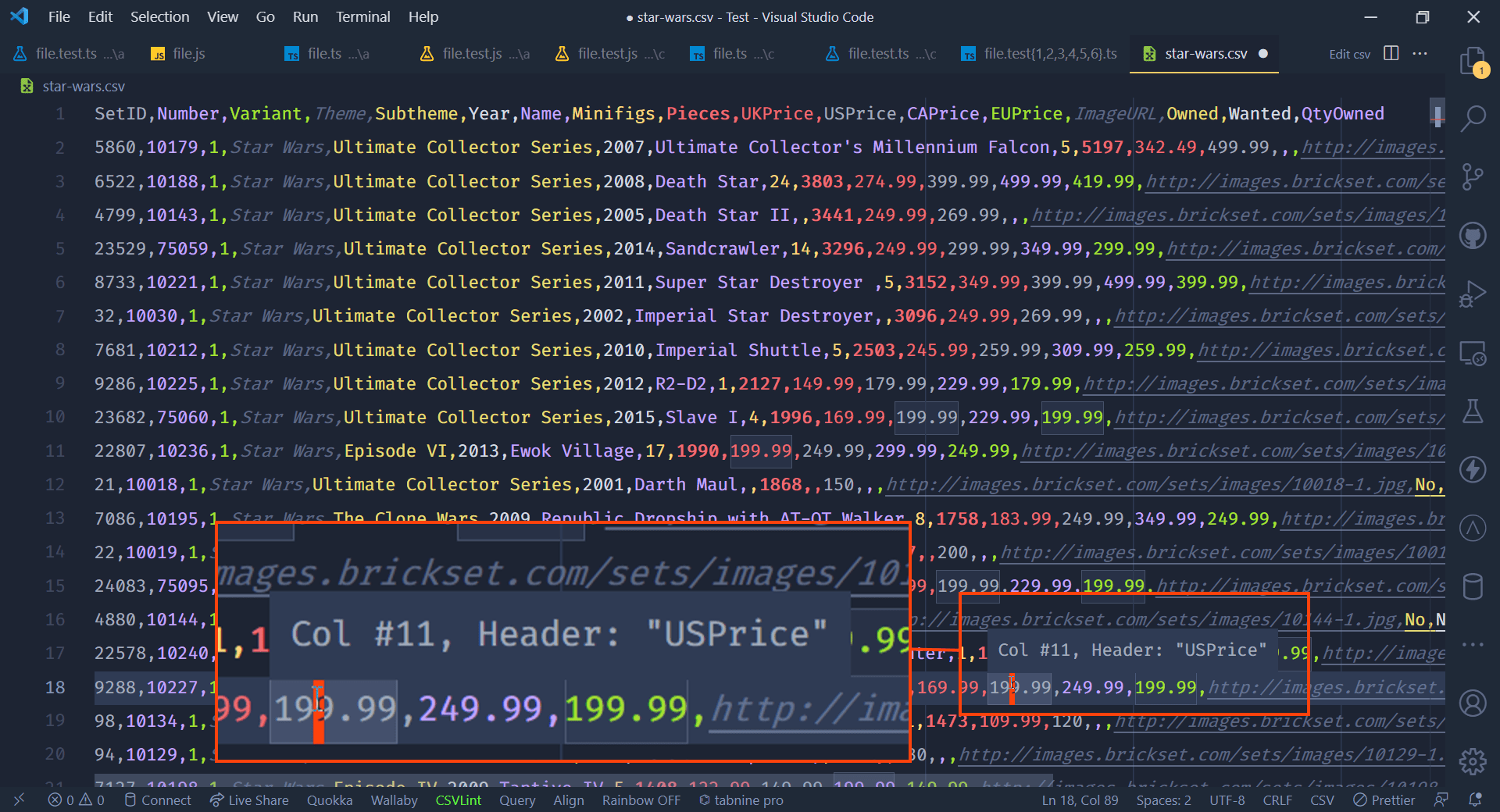Open the Accounts menu
Image resolution: width=1500 pixels, height=812 pixels.
1473,703
